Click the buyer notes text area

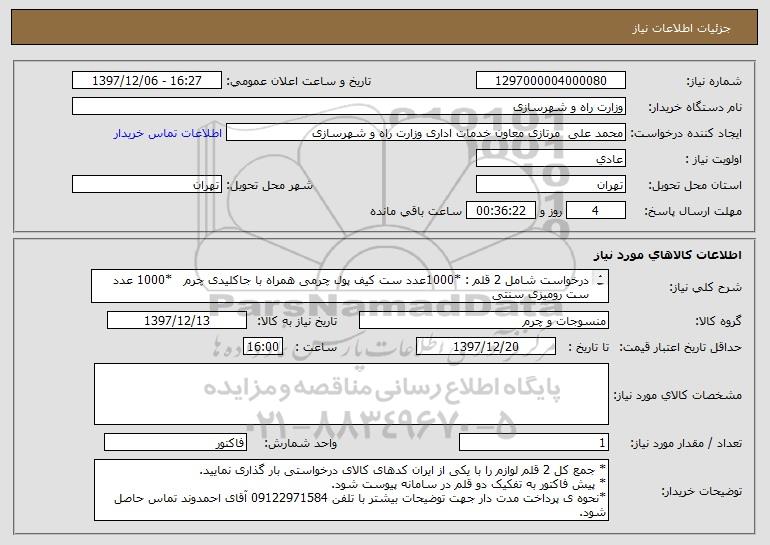coord(351,490)
